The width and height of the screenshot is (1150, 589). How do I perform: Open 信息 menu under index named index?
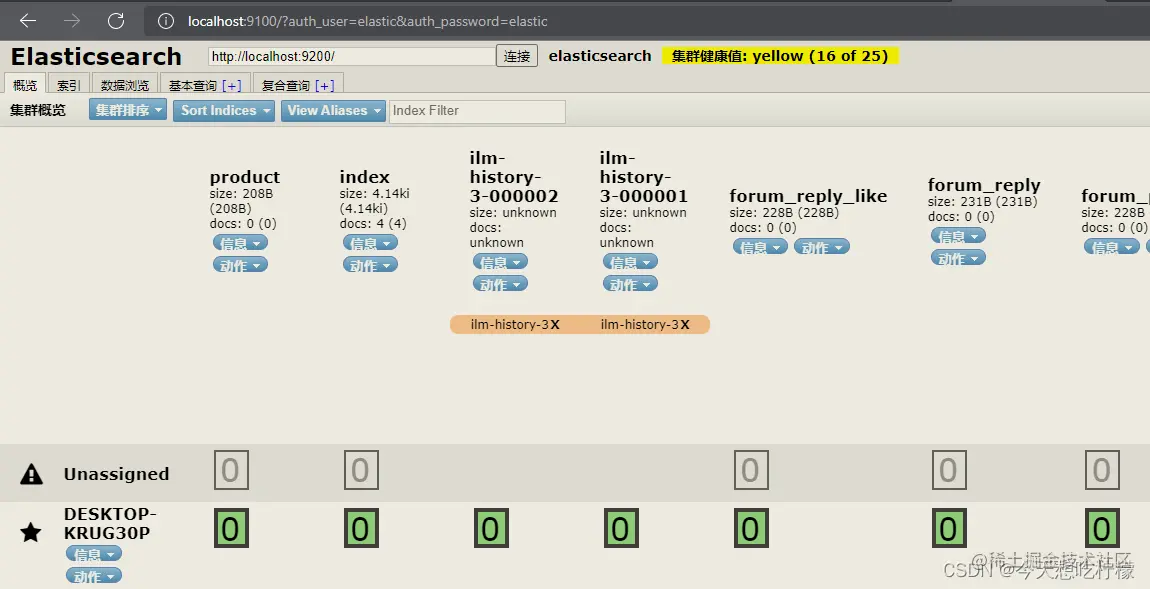(370, 243)
